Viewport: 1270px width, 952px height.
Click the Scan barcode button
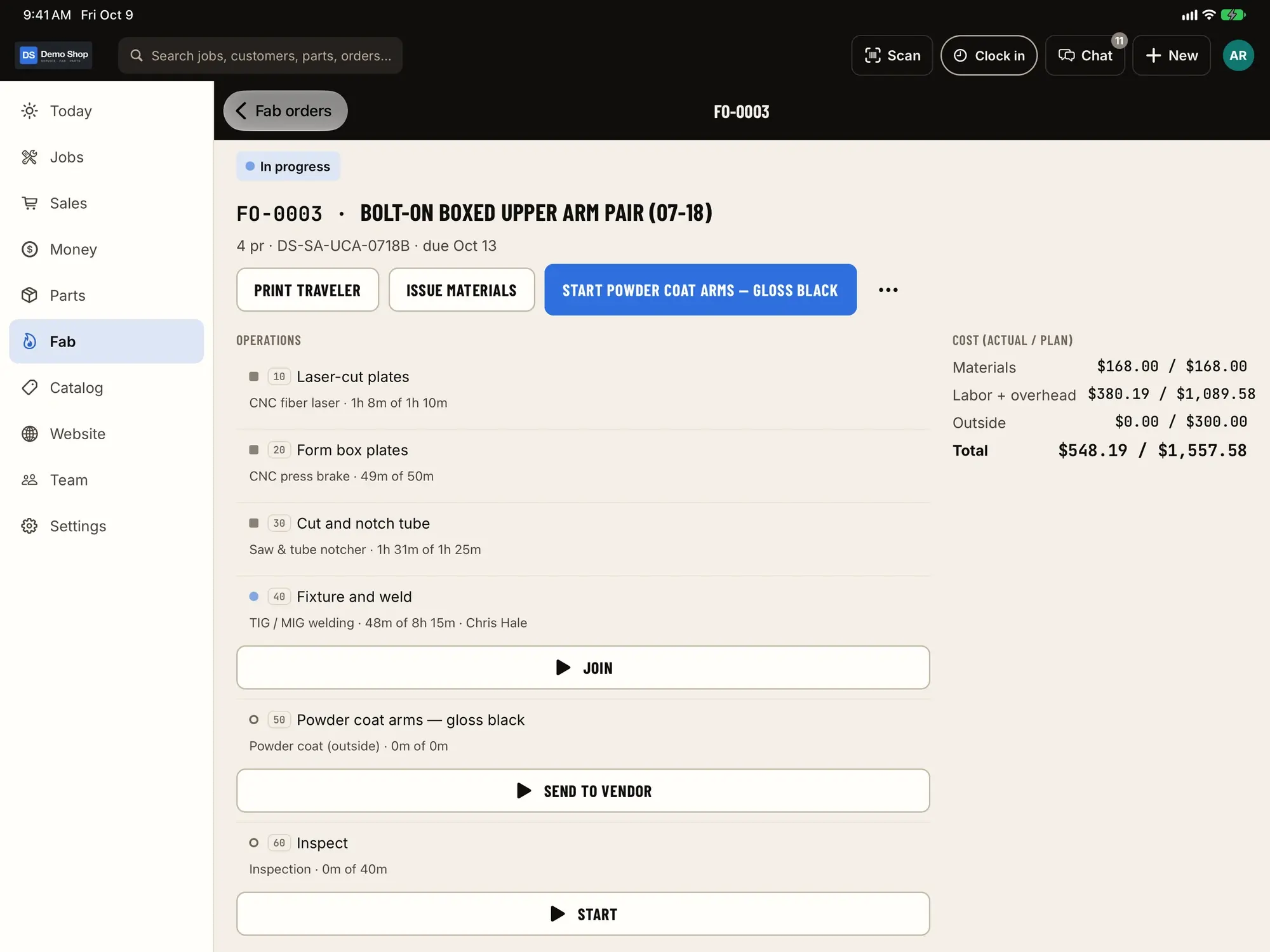click(892, 56)
